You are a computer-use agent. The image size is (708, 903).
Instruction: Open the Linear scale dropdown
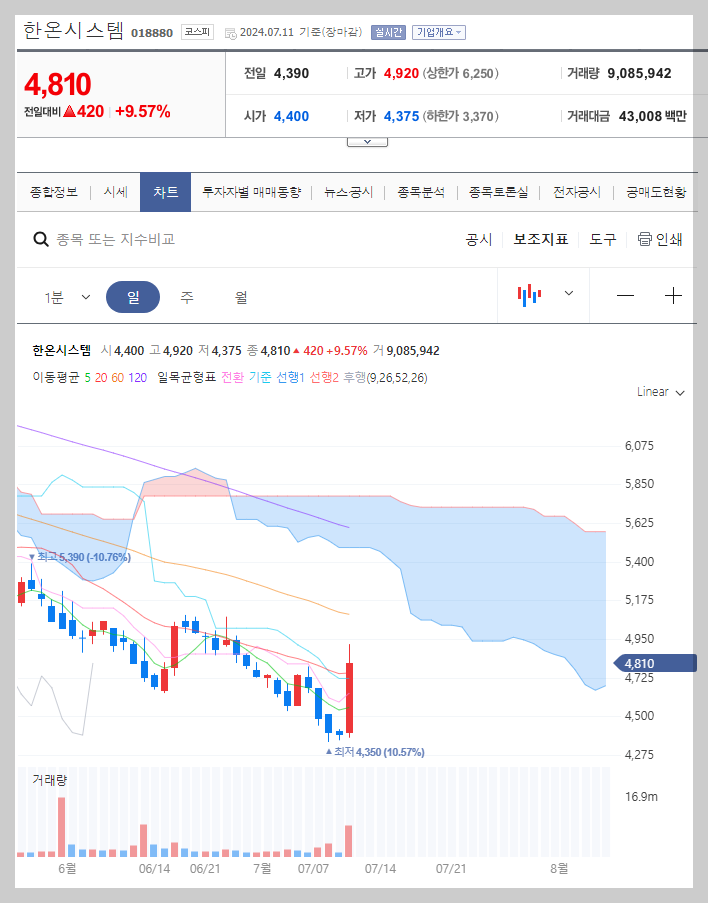click(x=659, y=392)
